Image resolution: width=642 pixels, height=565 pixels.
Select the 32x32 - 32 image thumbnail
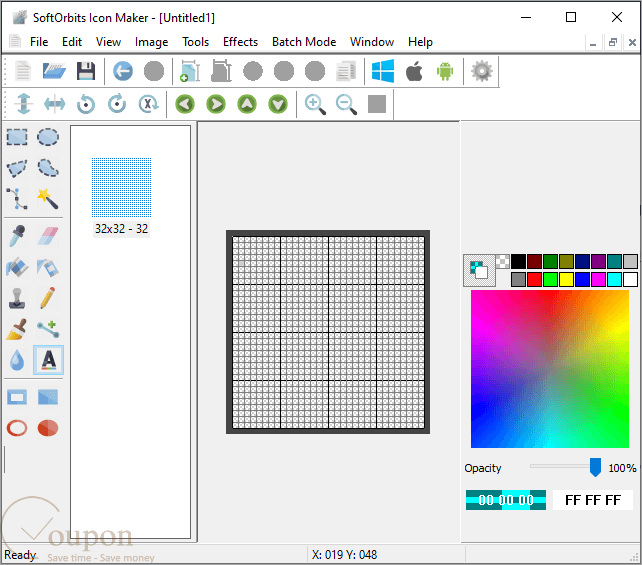[x=121, y=197]
